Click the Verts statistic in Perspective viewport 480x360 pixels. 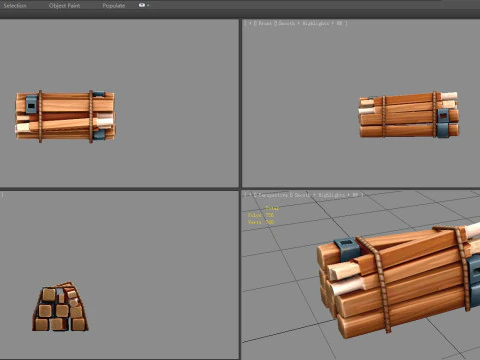(261, 222)
